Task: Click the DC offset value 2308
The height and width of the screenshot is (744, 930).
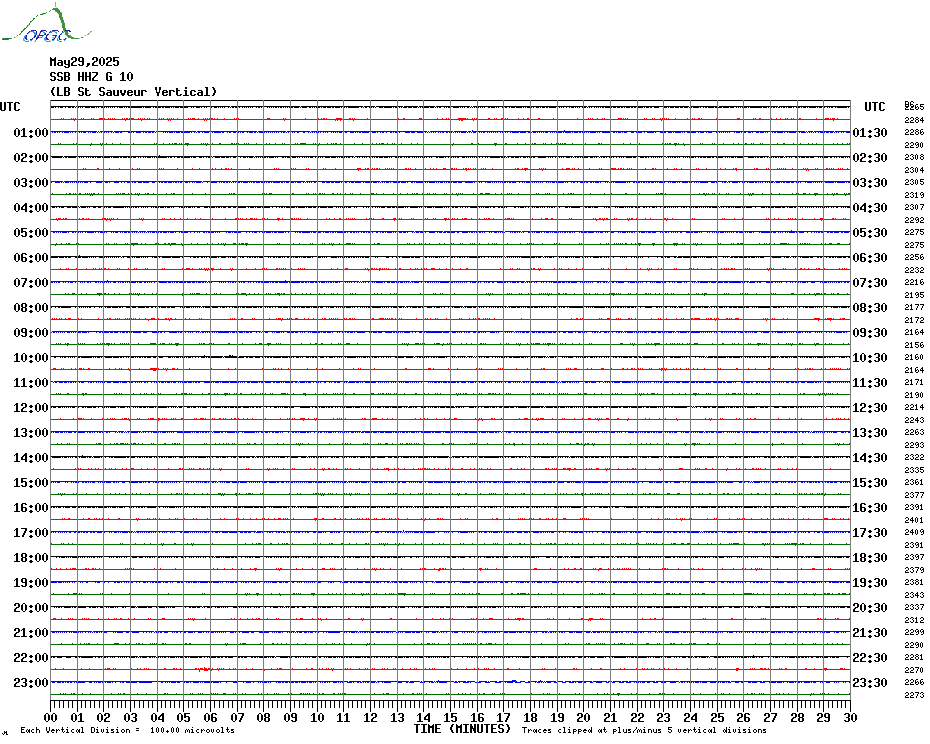Action: 914,157
